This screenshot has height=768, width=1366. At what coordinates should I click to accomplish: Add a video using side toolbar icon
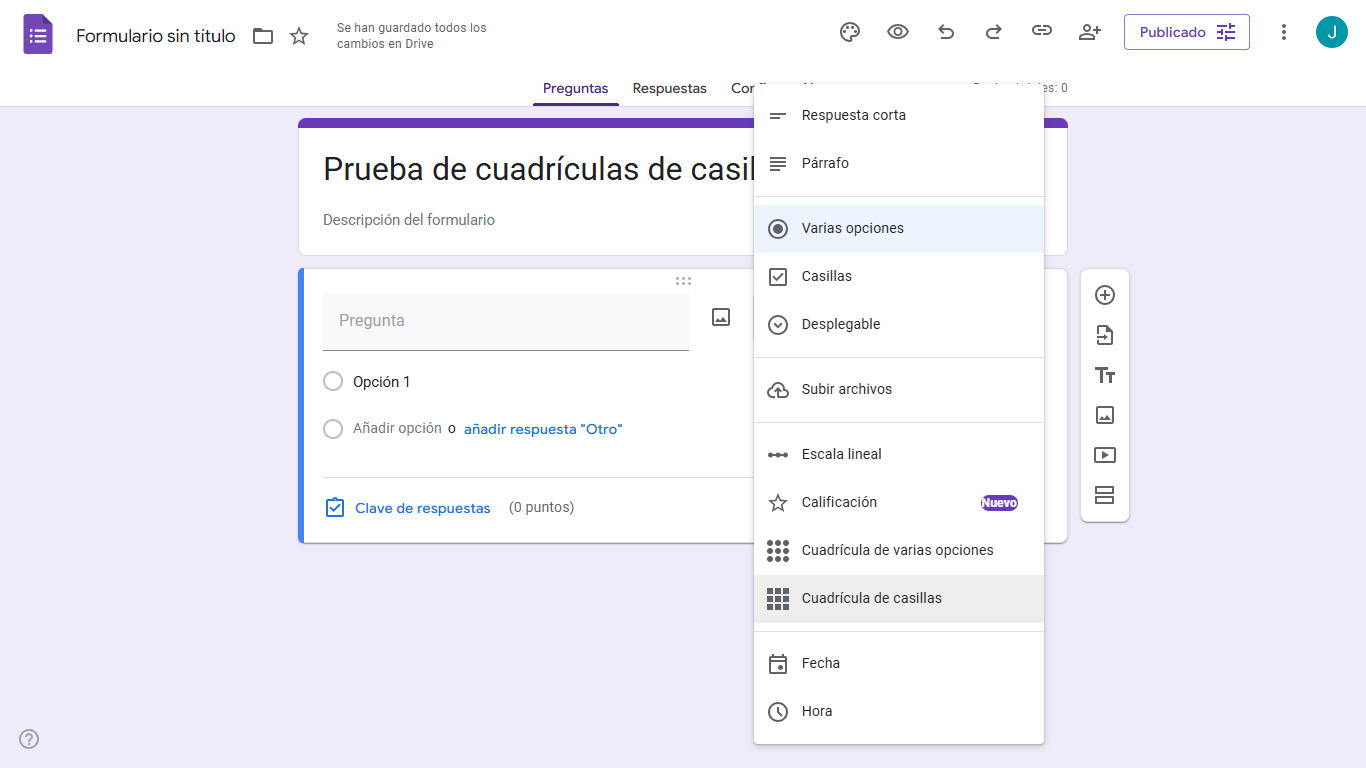[x=1105, y=455]
